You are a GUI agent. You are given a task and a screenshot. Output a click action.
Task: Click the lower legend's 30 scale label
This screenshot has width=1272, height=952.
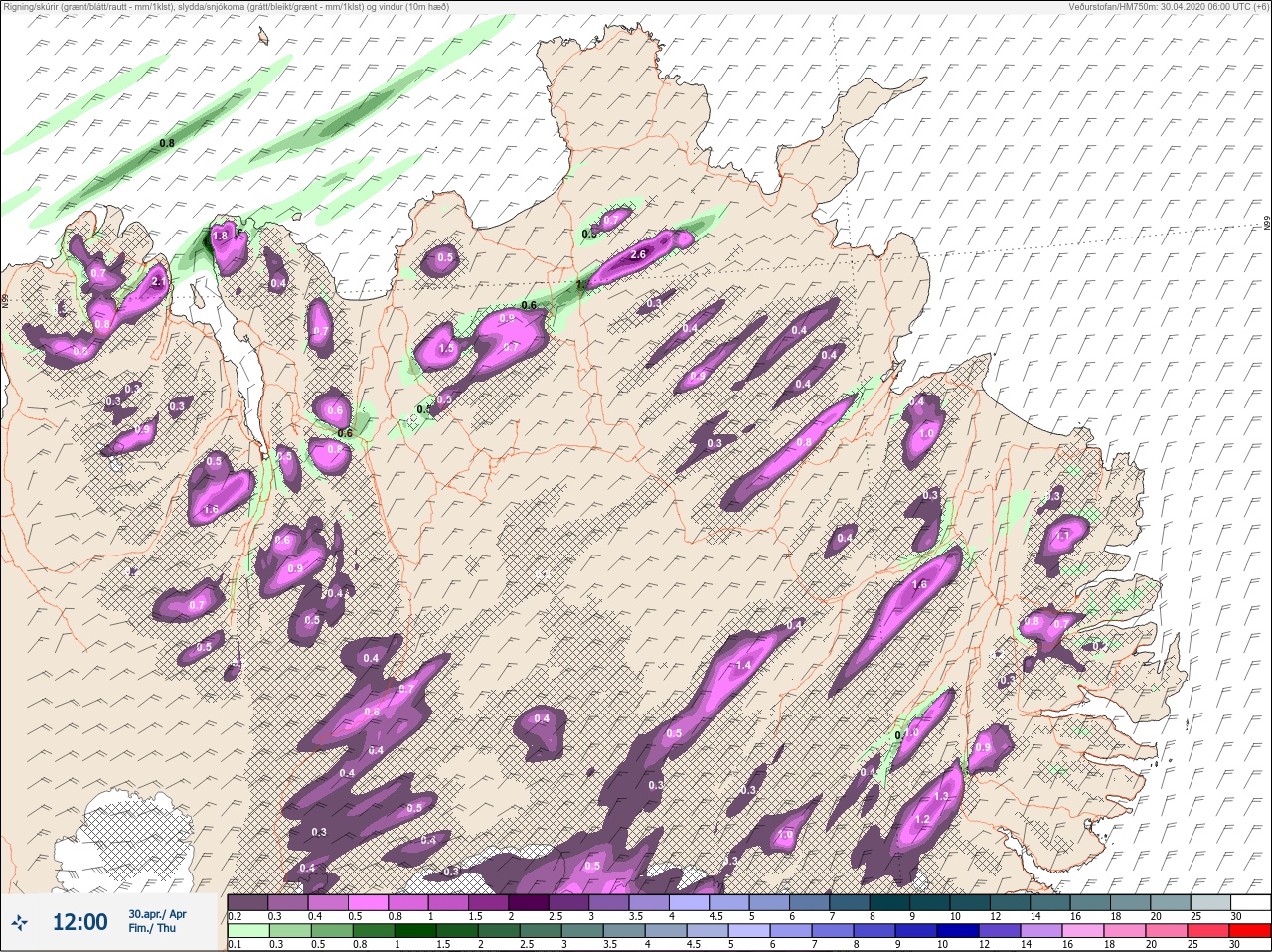coord(1236,945)
